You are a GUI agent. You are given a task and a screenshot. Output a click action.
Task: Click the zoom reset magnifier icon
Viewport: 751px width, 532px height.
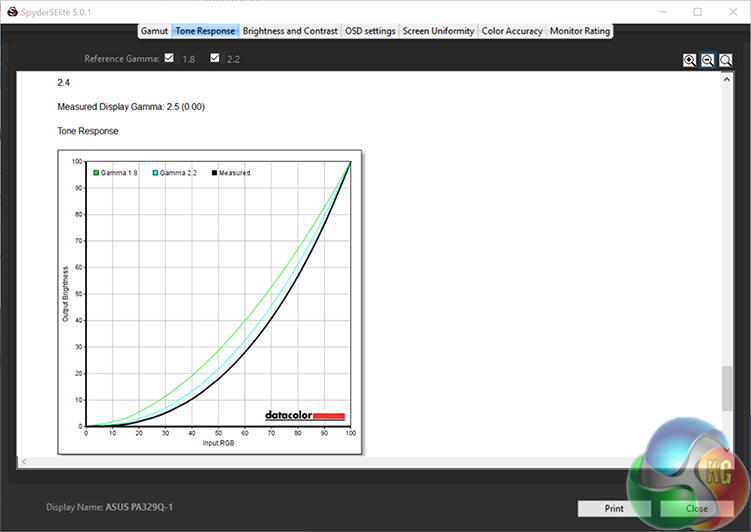726,60
